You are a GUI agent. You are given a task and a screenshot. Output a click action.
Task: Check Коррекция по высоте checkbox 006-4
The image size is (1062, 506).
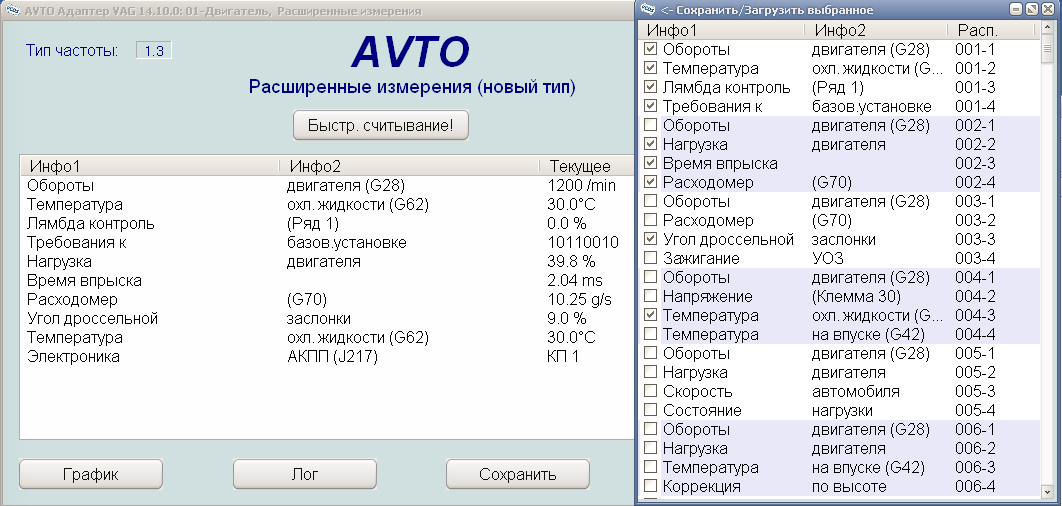tap(650, 486)
